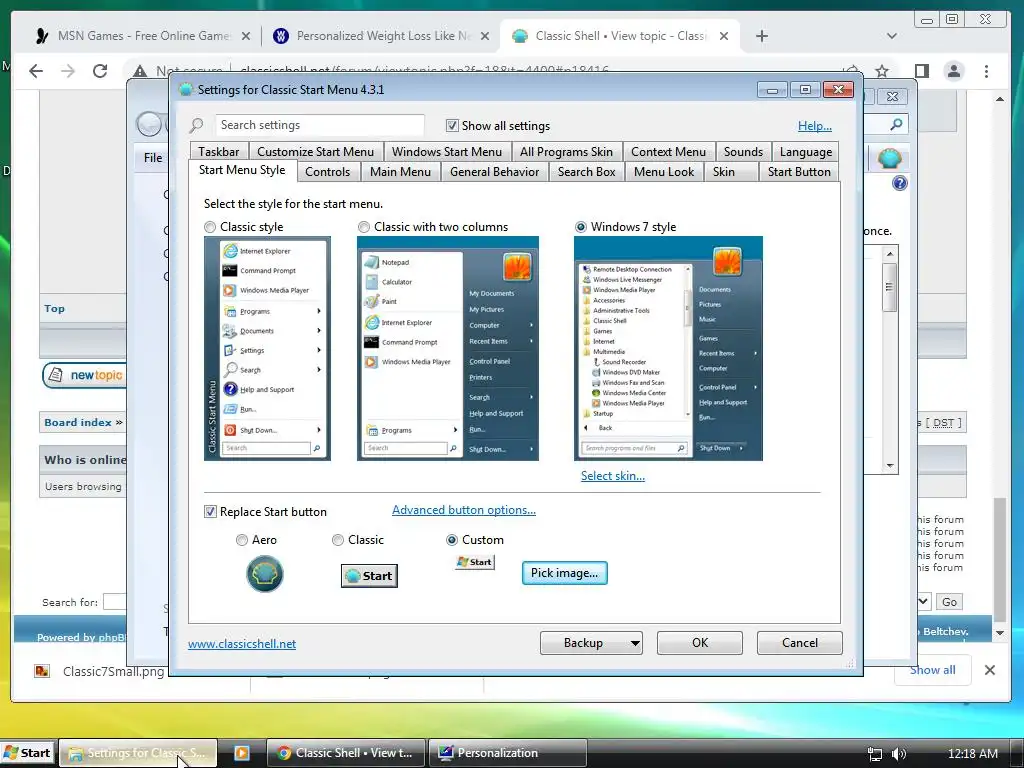1024x768 pixels.
Task: Click Chrome's back navigation arrow
Action: click(36, 71)
